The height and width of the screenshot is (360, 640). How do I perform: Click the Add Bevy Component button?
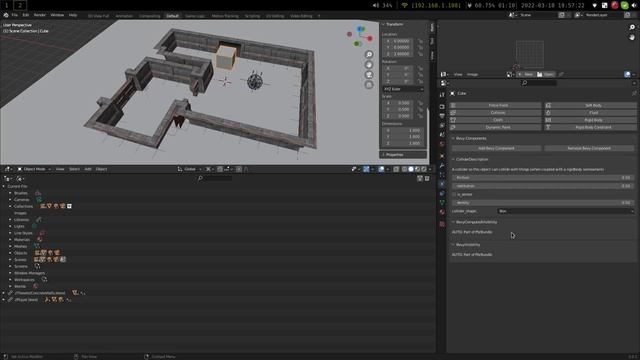tap(496, 148)
